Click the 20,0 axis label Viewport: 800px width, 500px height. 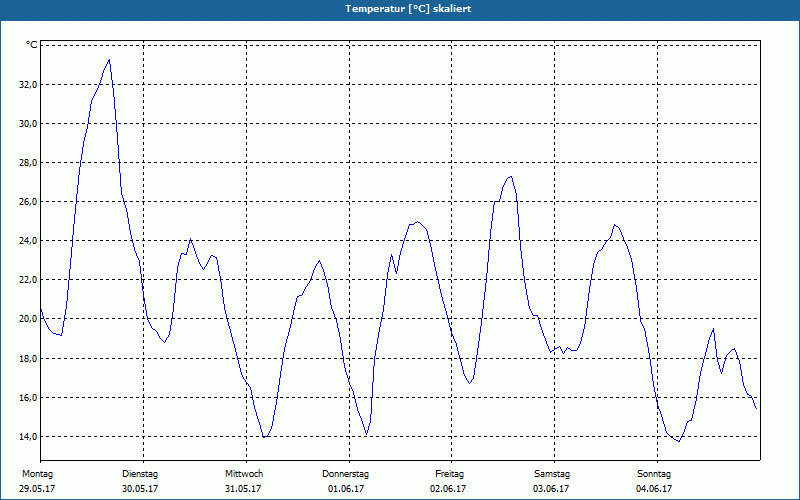(x=28, y=318)
